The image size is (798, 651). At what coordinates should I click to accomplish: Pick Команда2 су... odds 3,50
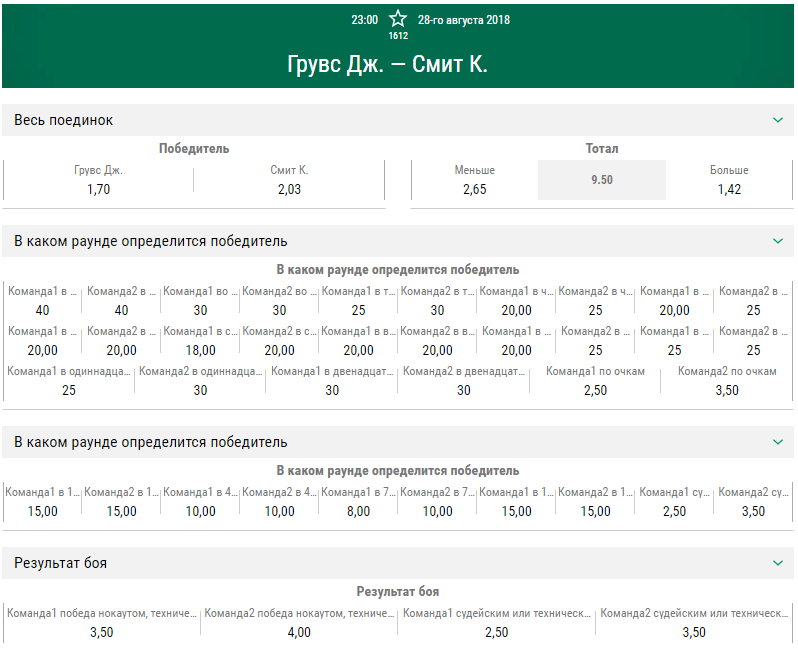pos(753,502)
